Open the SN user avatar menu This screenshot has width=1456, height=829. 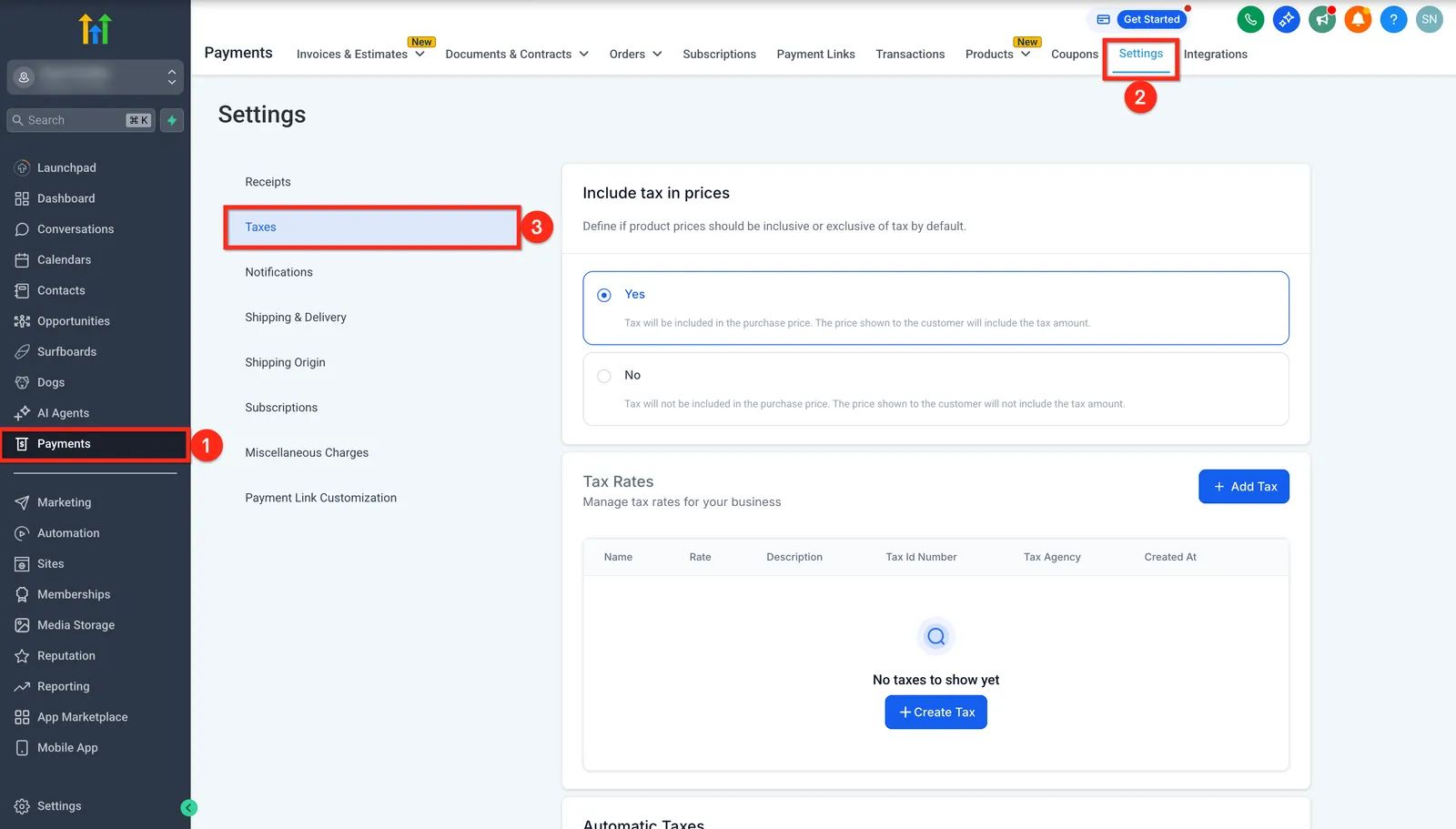pyautogui.click(x=1430, y=19)
